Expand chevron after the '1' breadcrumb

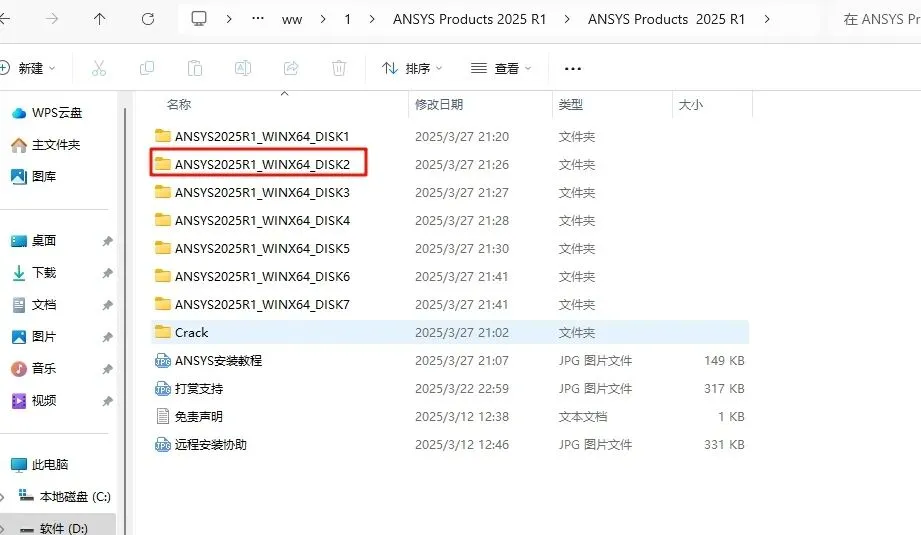(372, 19)
